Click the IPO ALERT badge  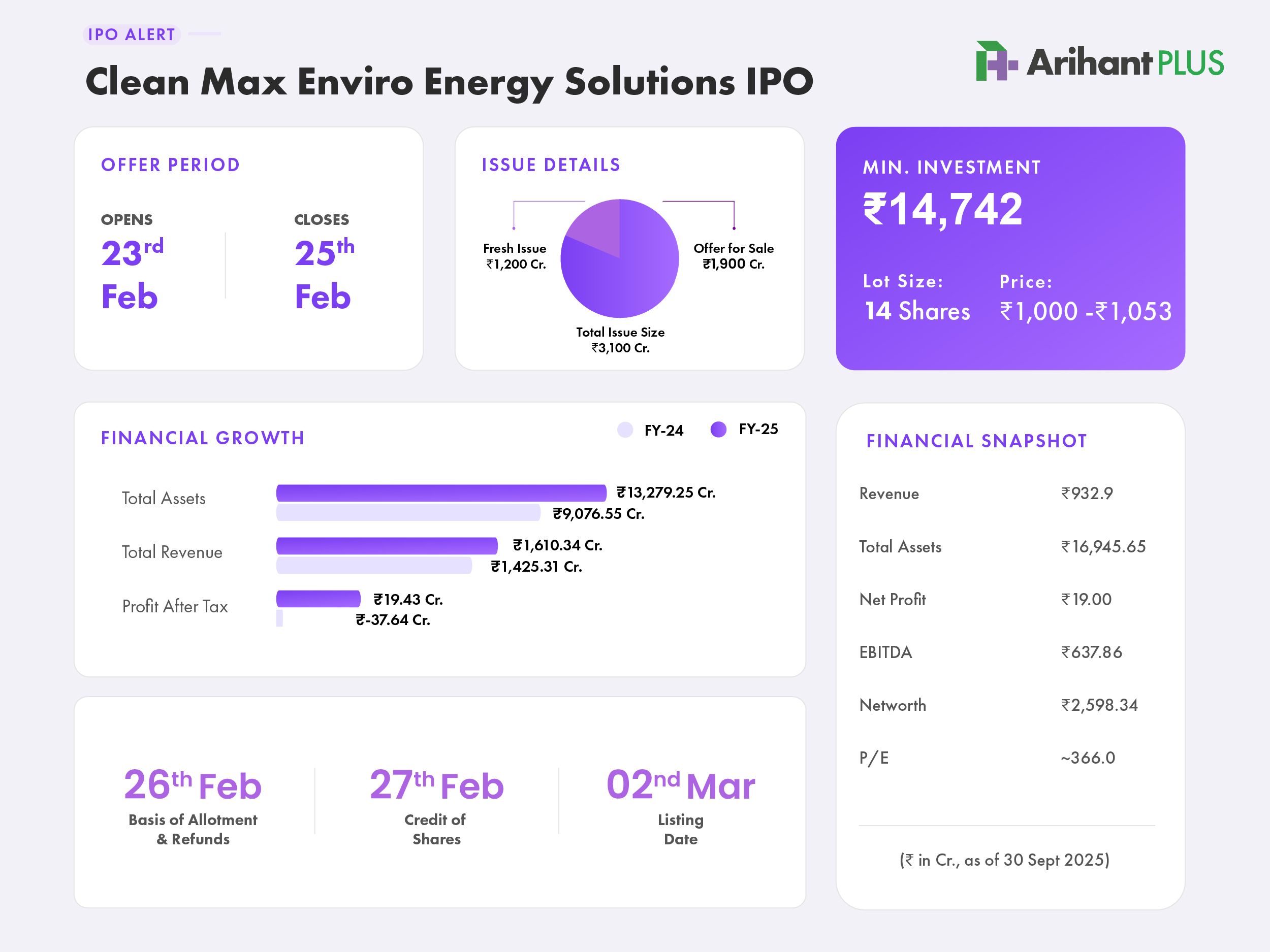[131, 35]
